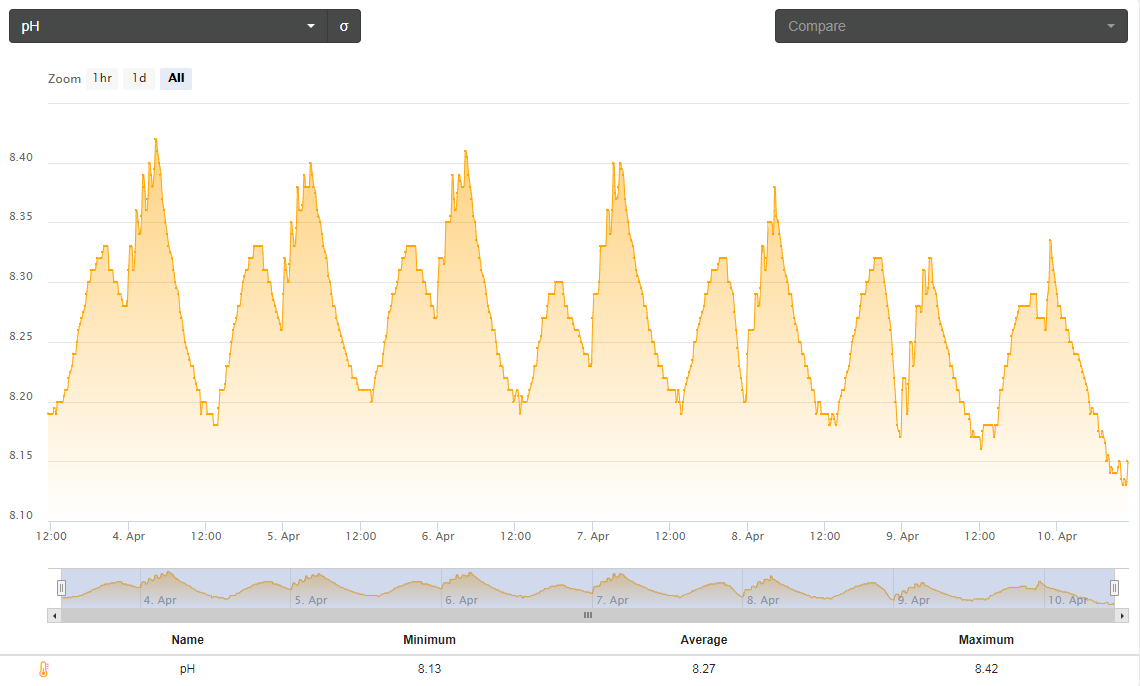Set zoom range to 1d
The image size is (1140, 686).
[139, 78]
